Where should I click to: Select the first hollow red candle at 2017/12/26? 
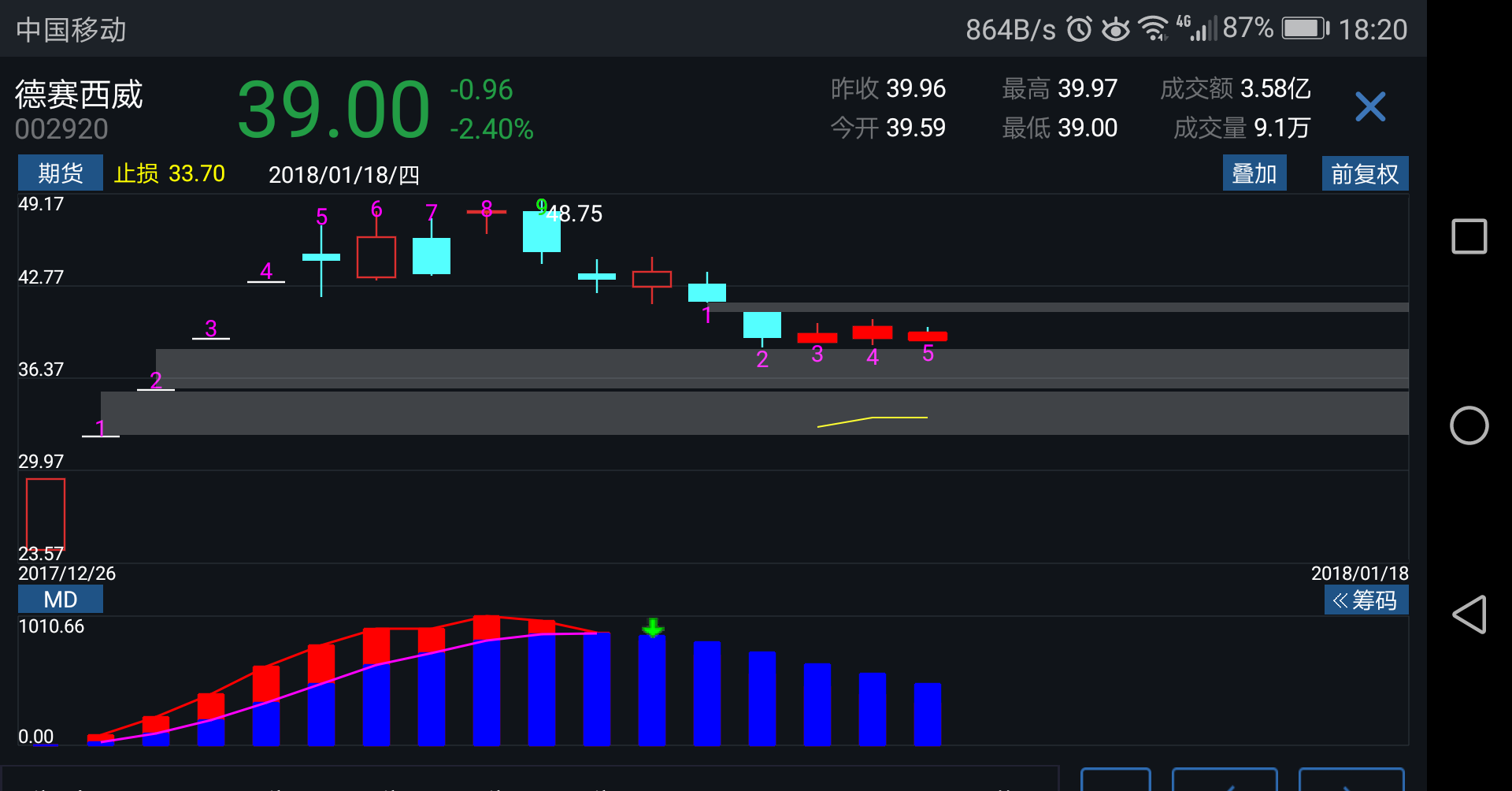[x=46, y=514]
